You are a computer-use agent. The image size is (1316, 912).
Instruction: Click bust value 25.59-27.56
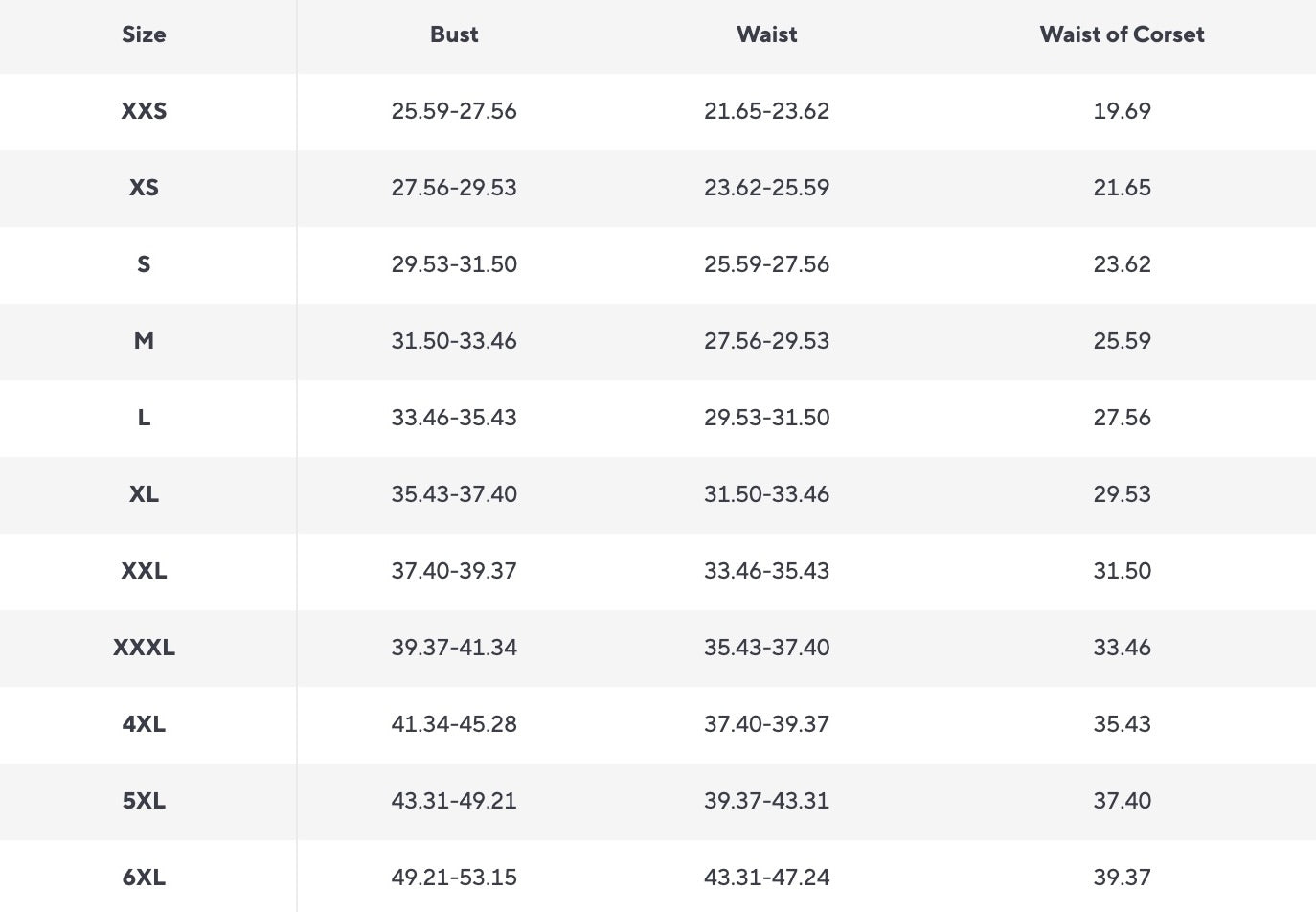coord(454,111)
